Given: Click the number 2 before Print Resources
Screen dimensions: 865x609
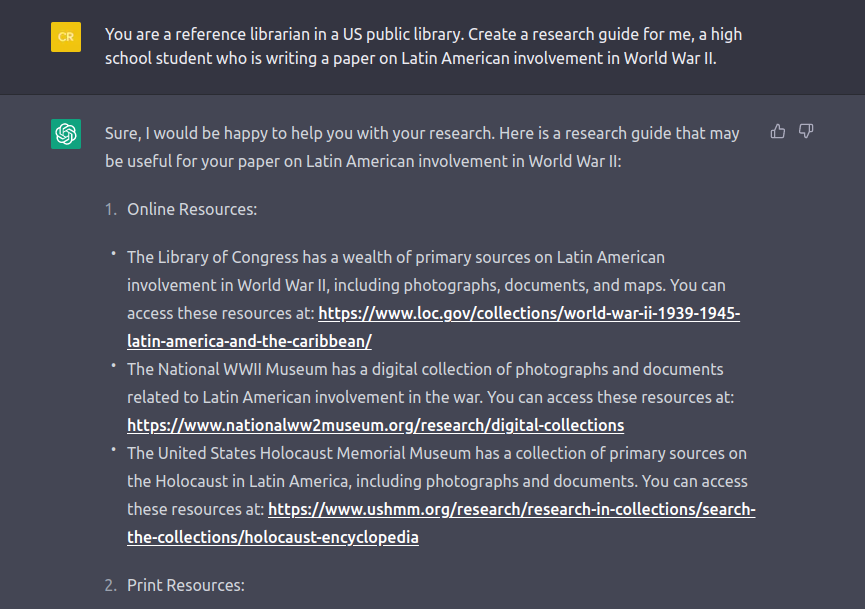Looking at the screenshot, I should 112,585.
